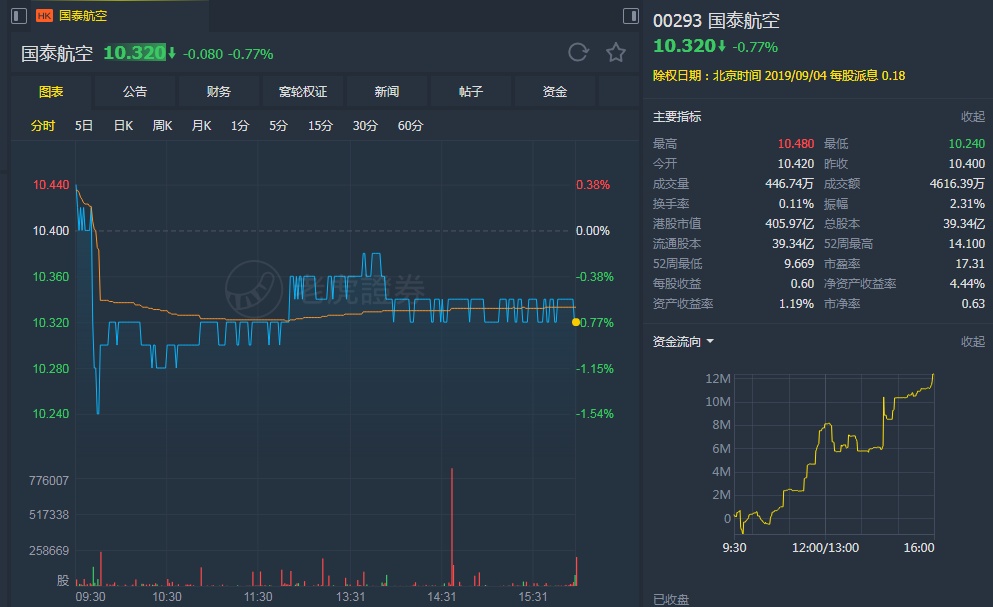Switch to the 财务 financials tab

[x=219, y=92]
